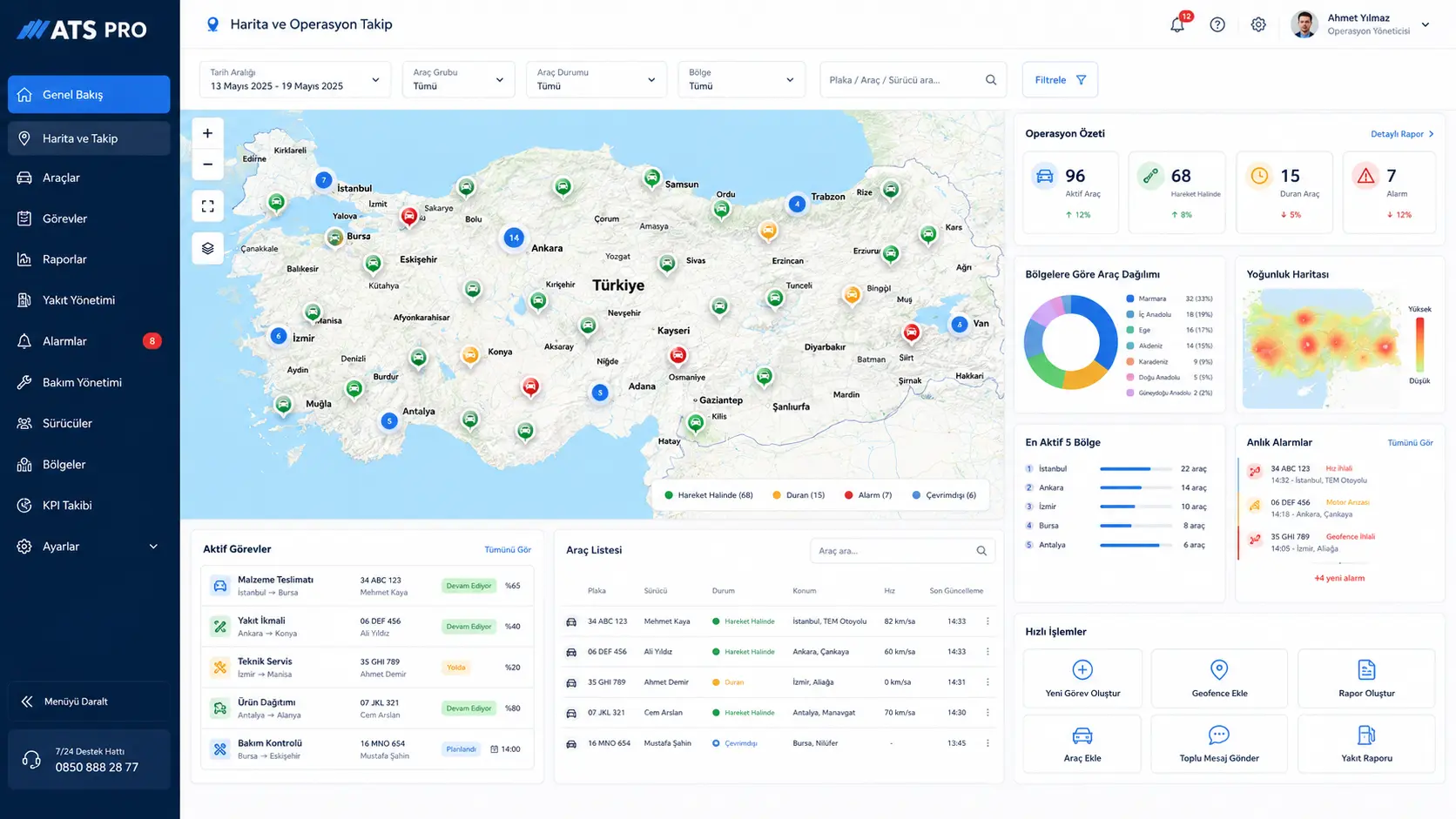Image resolution: width=1456 pixels, height=819 pixels.
Task: Click the Geofence Ekle pin icon
Action: (x=1219, y=669)
